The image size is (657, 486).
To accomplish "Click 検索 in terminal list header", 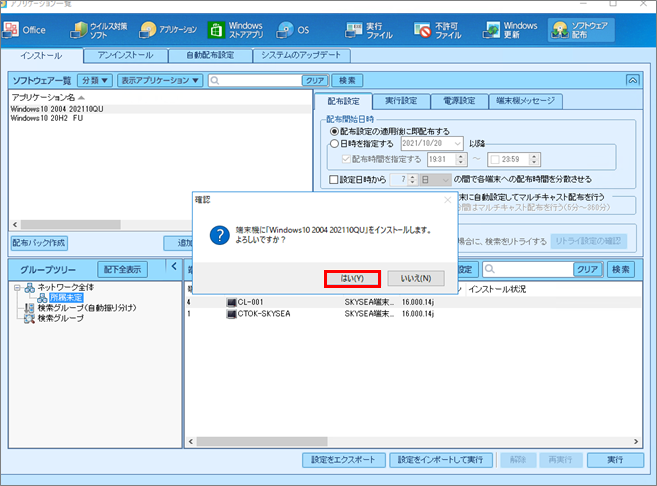I will [621, 269].
